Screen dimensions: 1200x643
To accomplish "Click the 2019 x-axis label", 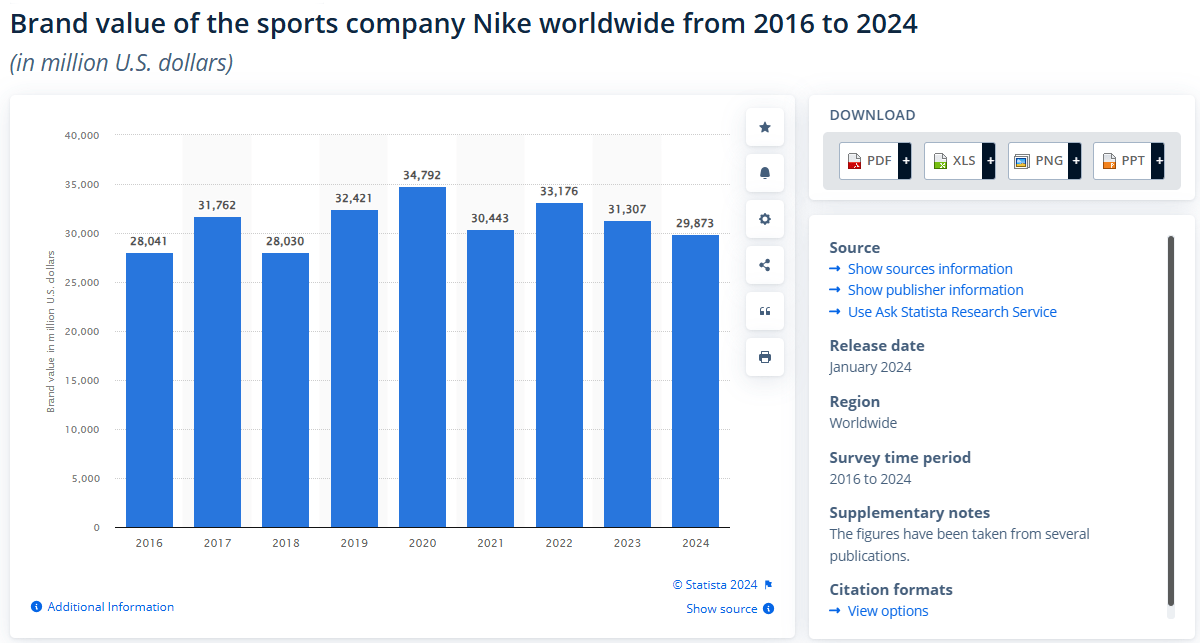I will click(354, 543).
